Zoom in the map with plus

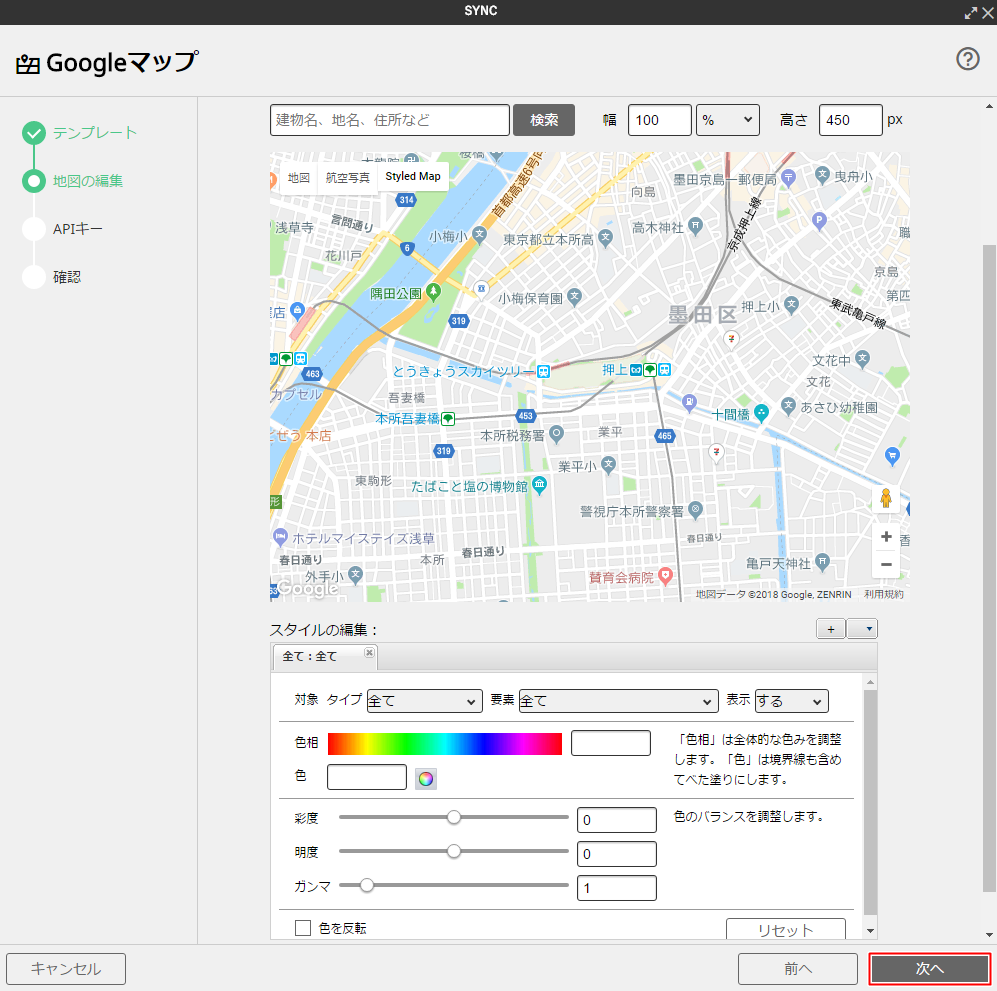[886, 537]
